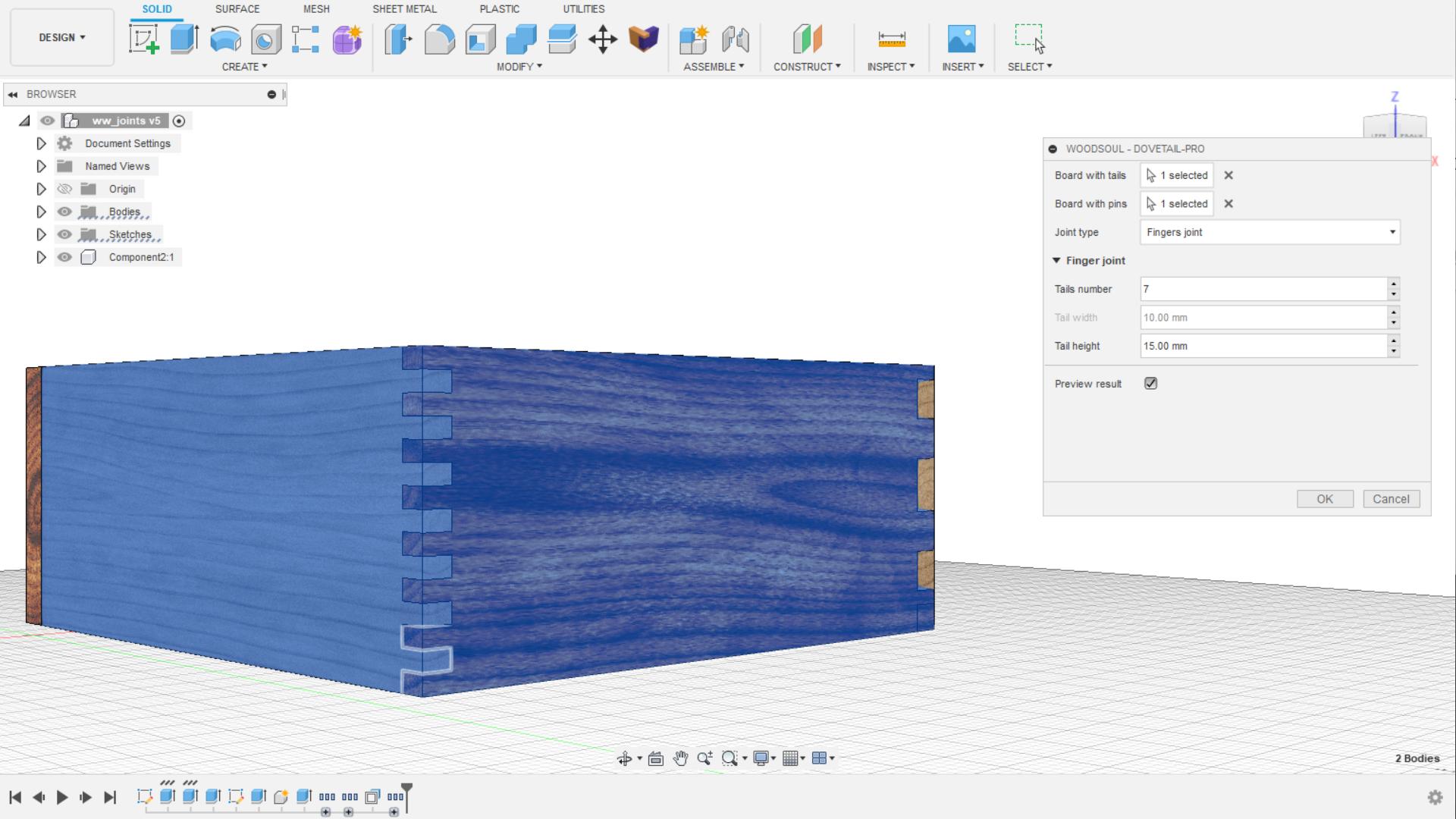Click the timeline marker handle
This screenshot has width=1456, height=819.
pyautogui.click(x=406, y=789)
